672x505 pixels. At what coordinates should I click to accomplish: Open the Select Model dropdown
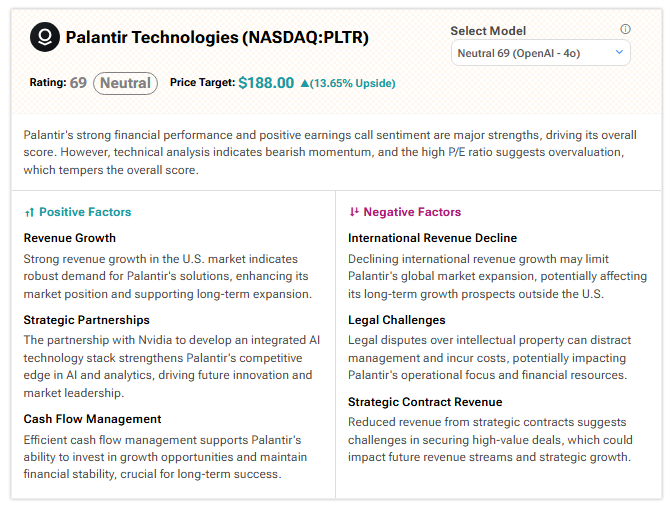(540, 52)
